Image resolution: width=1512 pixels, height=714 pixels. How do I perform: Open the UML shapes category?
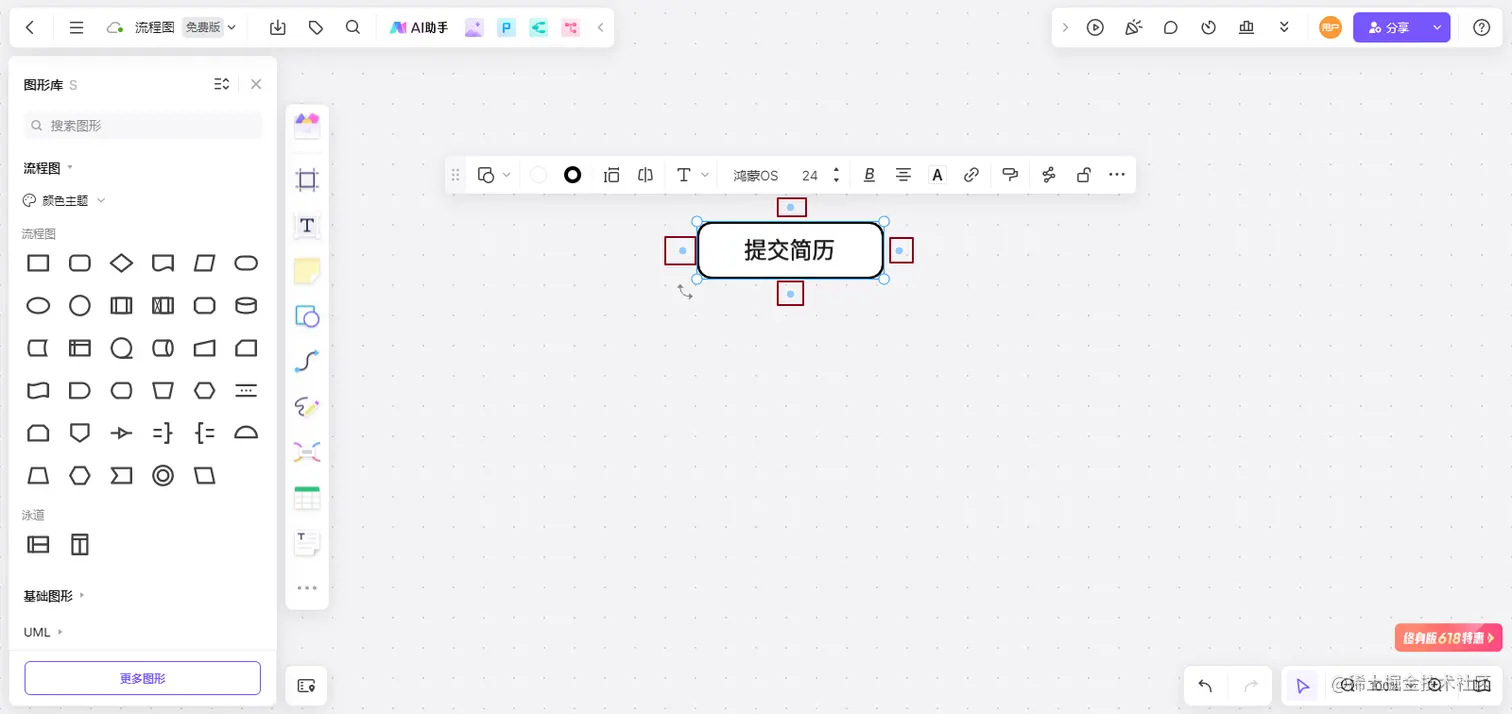pyautogui.click(x=38, y=632)
